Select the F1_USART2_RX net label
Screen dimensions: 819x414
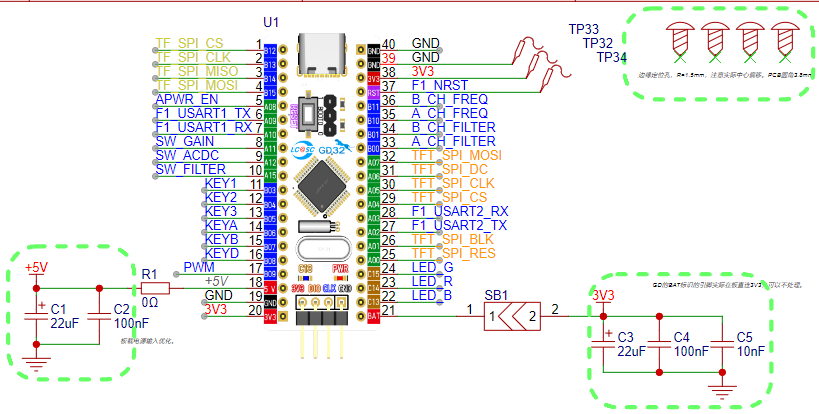460,211
